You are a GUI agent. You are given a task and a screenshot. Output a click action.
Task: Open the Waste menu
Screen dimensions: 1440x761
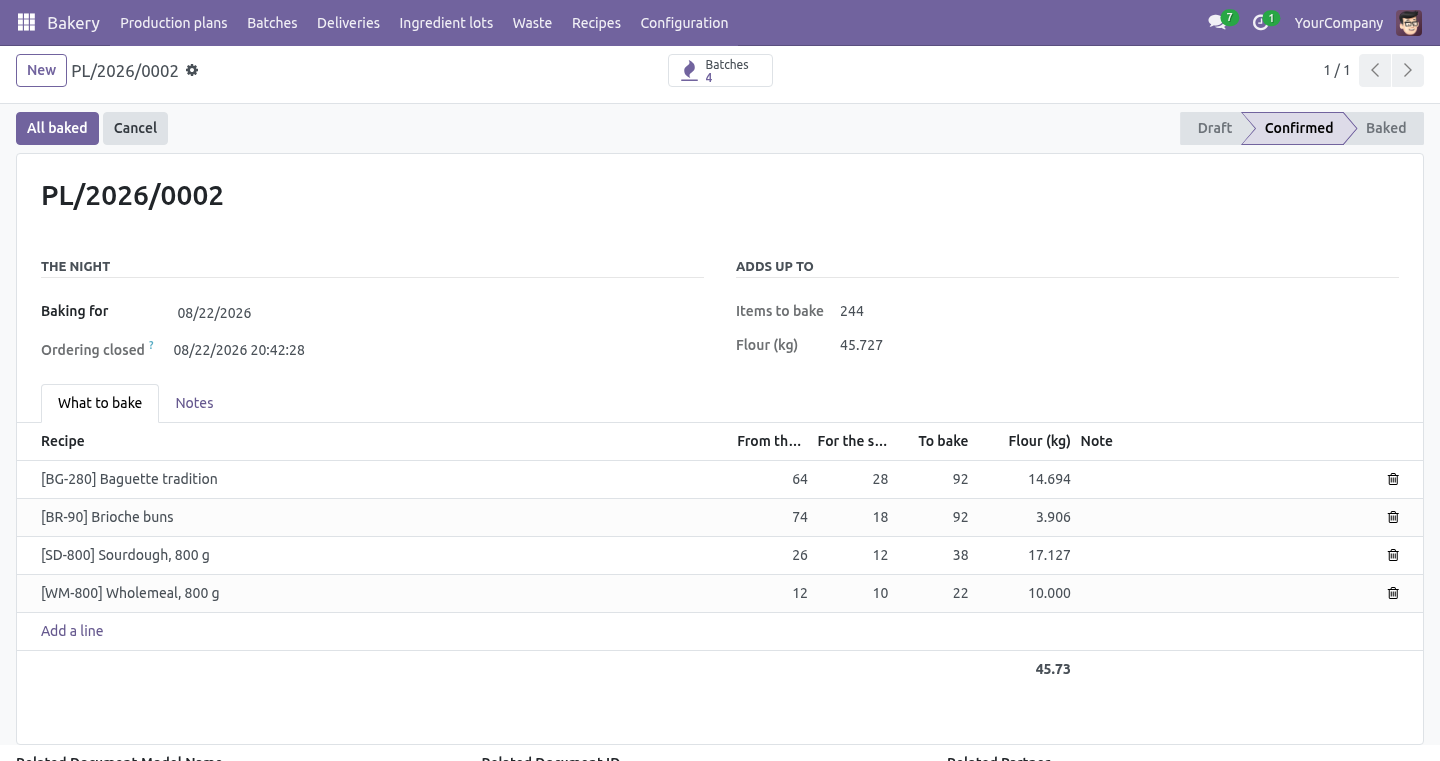tap(532, 22)
